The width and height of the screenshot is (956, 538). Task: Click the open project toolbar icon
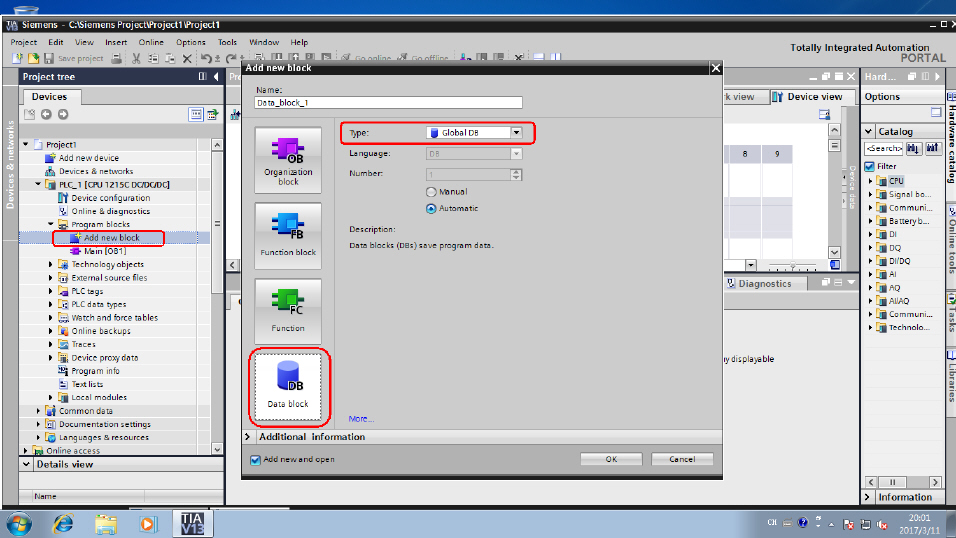click(33, 59)
